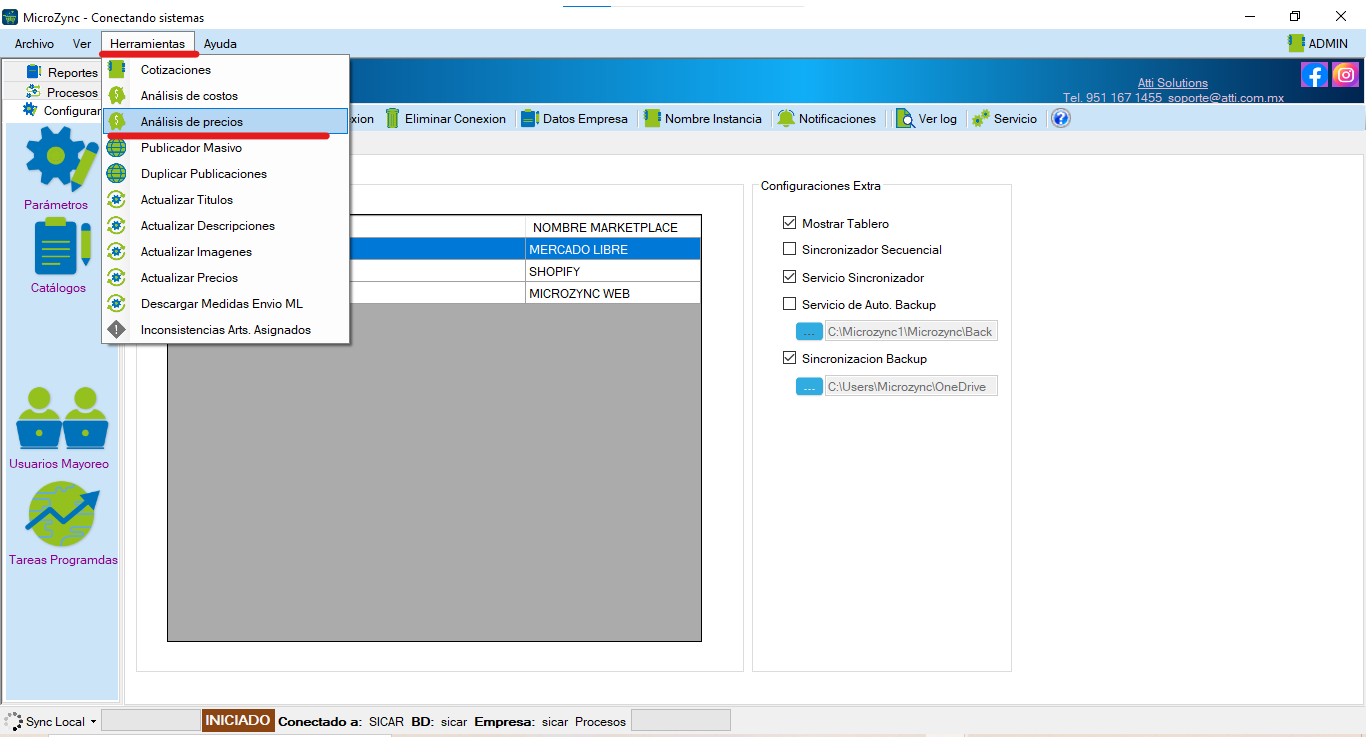The height and width of the screenshot is (737, 1366).
Task: Click Ver log in the toolbar
Action: [x=926, y=118]
